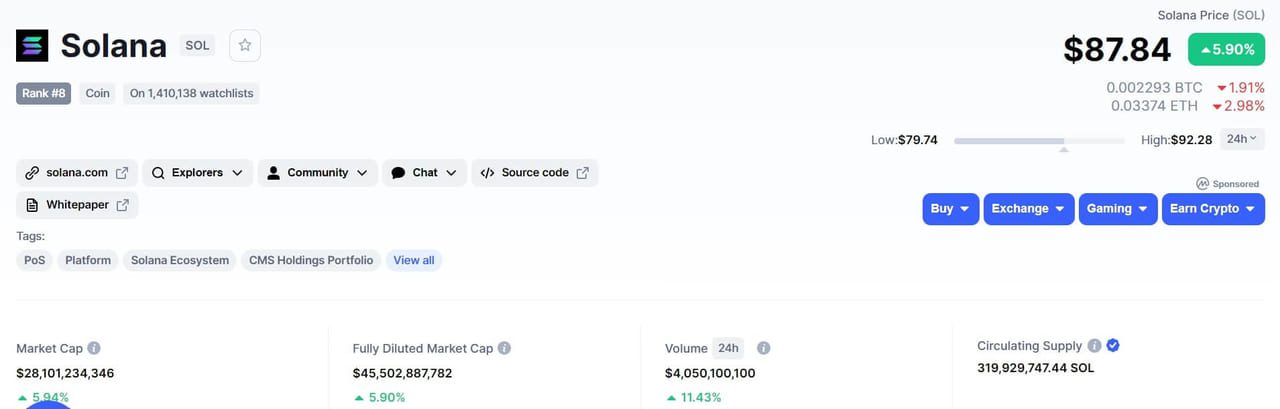This screenshot has height=409, width=1280.
Task: Open the Community dropdown
Action: 317,173
